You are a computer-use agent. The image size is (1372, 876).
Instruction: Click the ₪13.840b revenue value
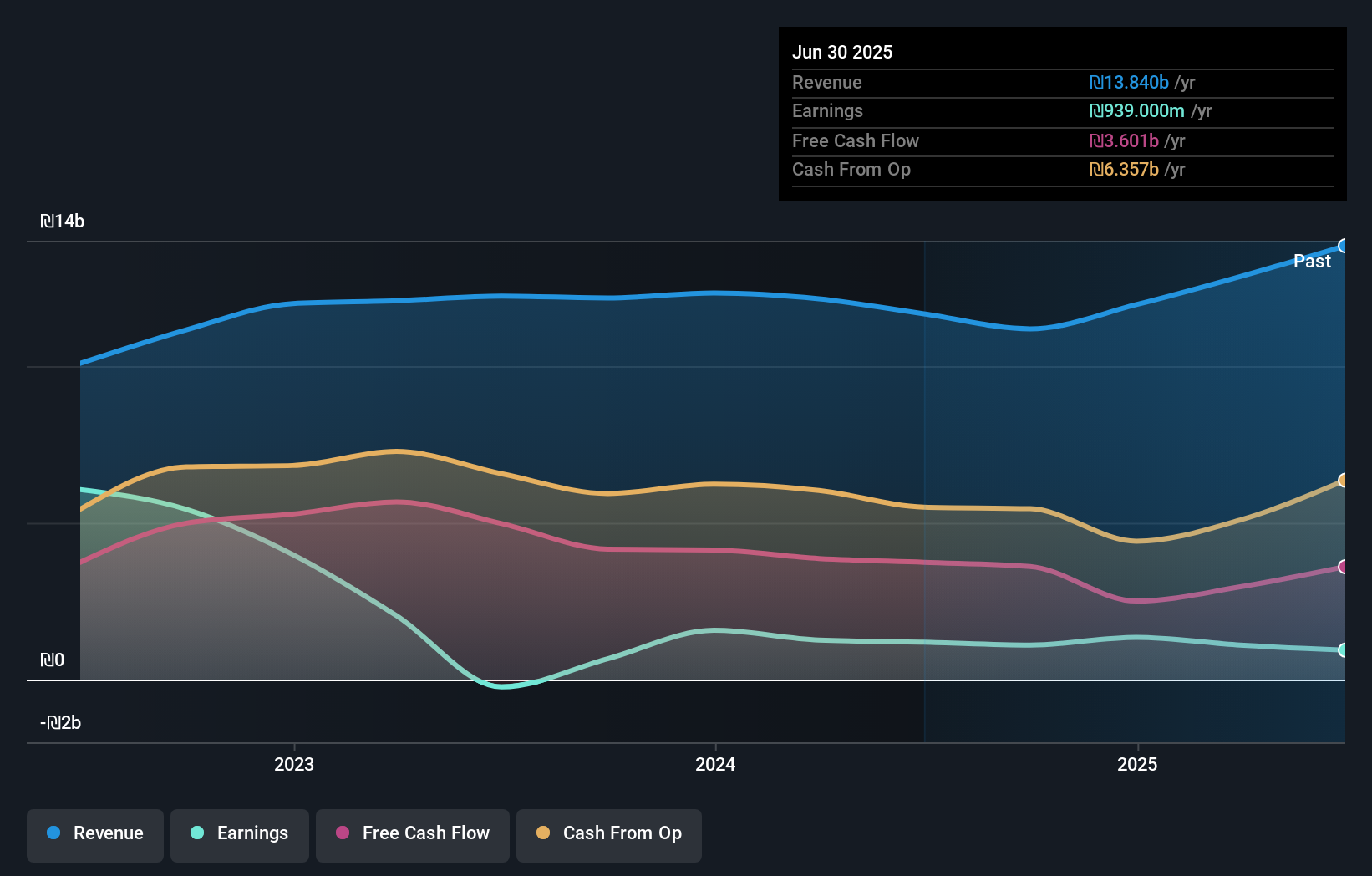(x=1129, y=83)
